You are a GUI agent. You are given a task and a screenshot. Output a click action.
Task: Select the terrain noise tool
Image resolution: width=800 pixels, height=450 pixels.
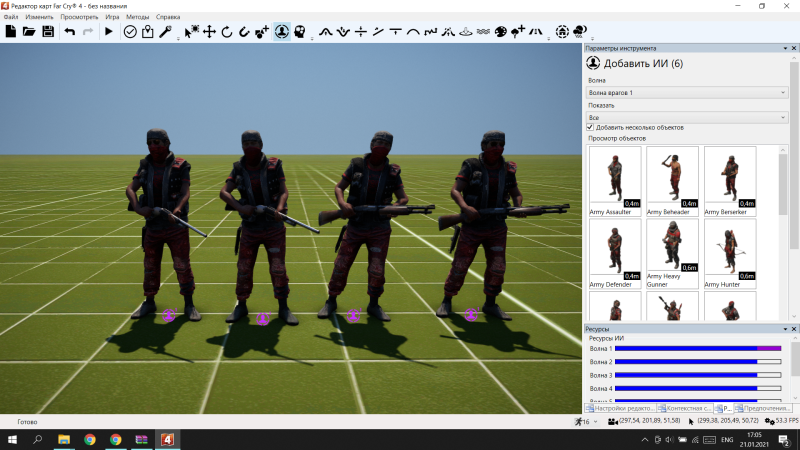[x=431, y=32]
